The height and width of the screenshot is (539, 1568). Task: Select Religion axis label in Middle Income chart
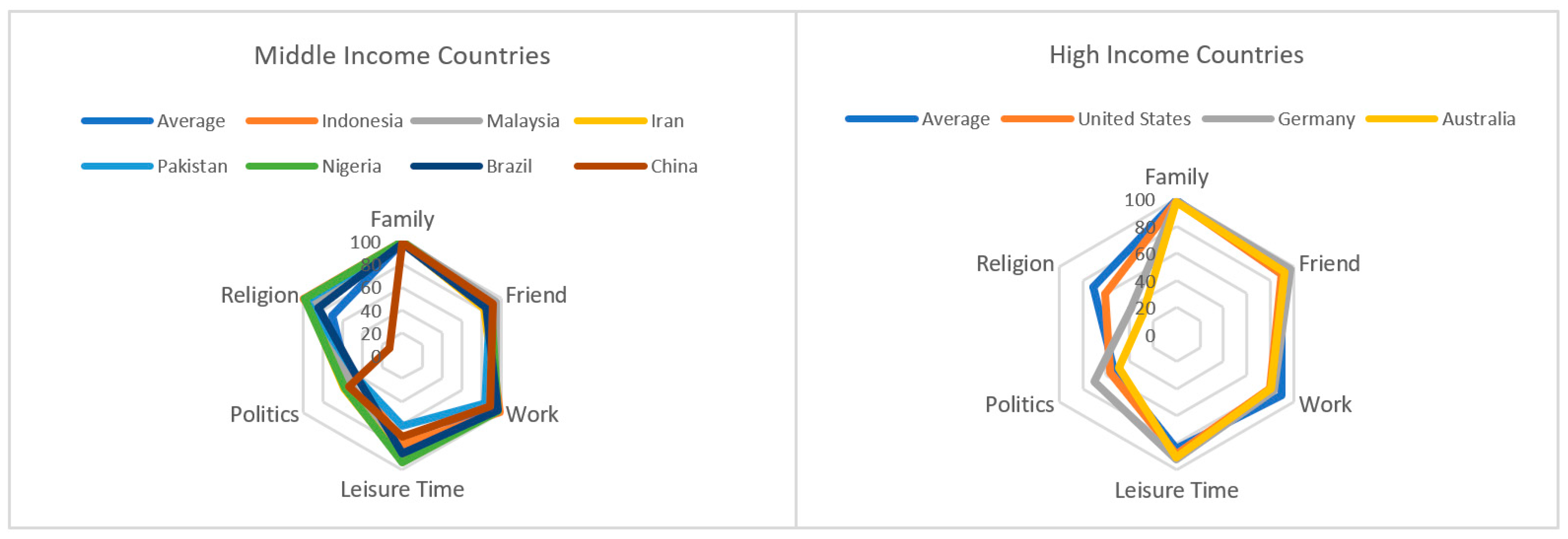tap(259, 295)
